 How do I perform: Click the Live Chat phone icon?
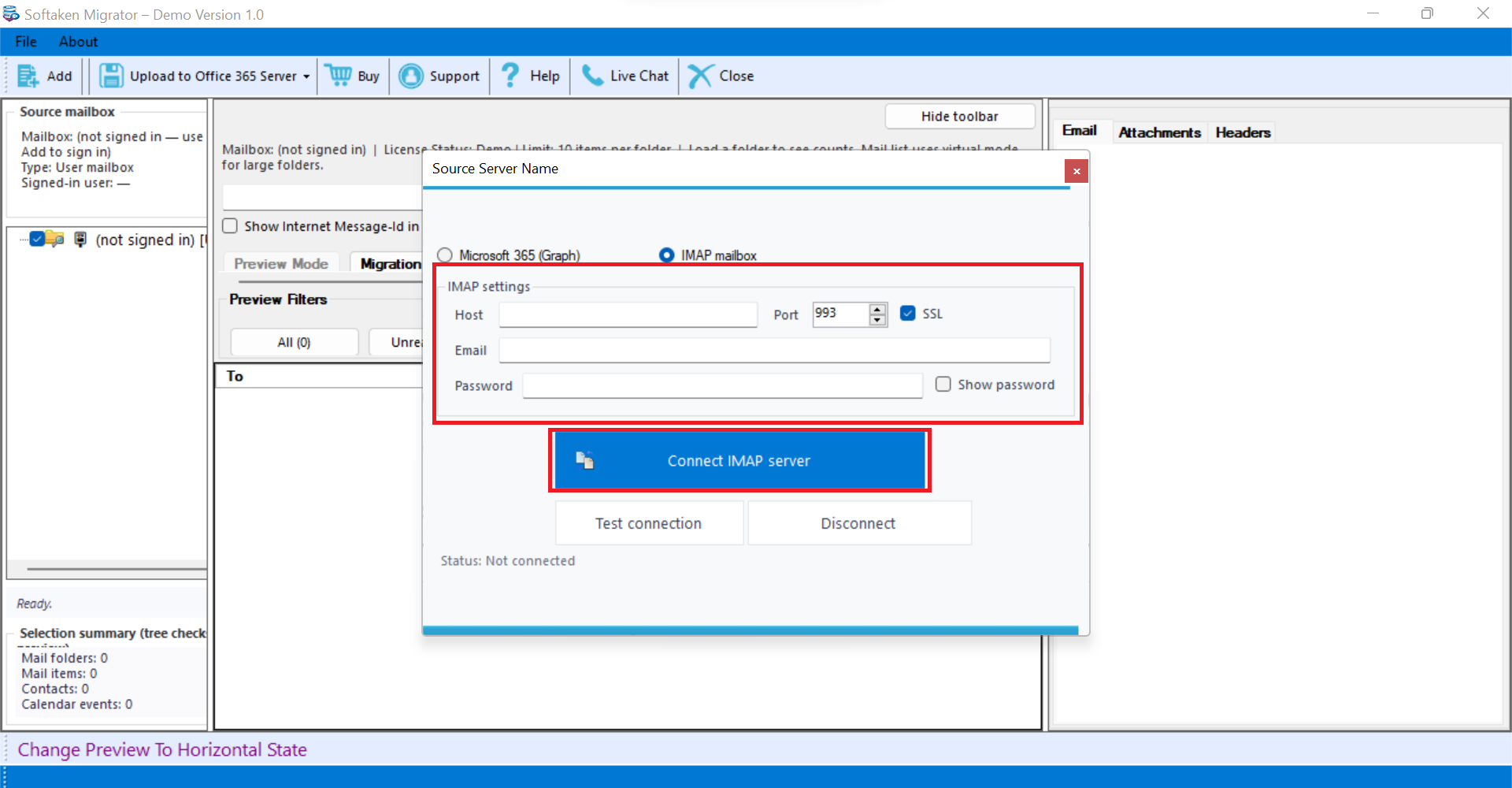click(592, 76)
